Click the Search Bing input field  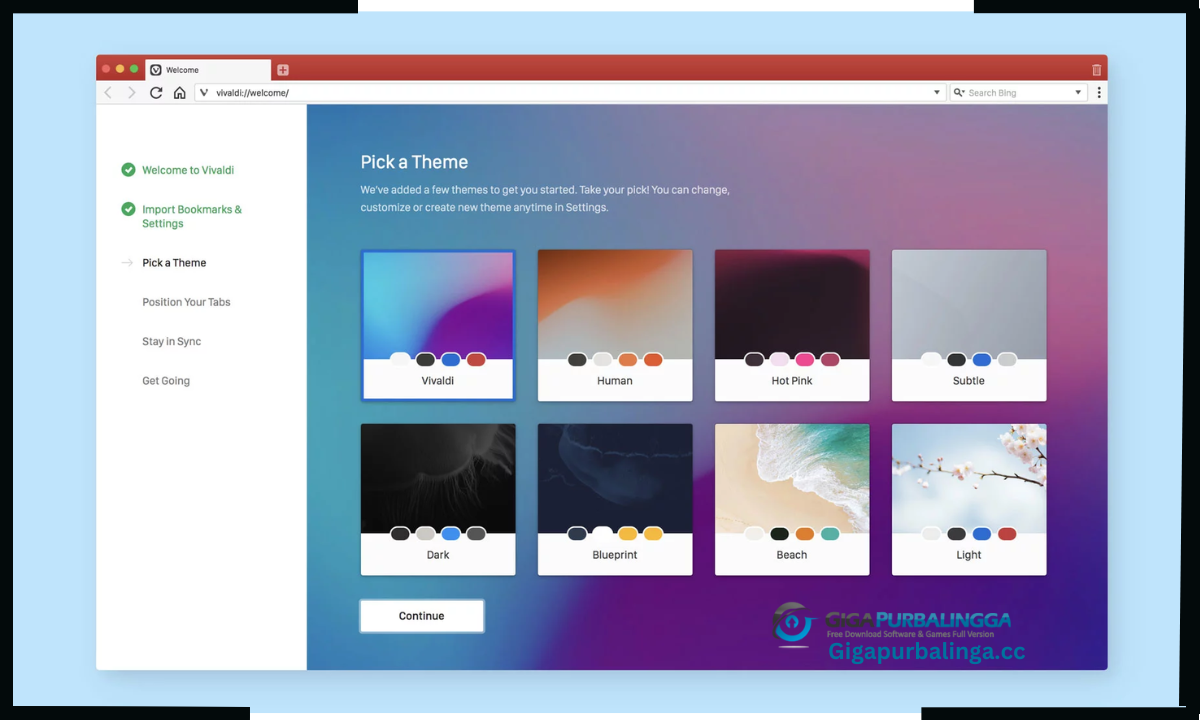(x=1018, y=93)
